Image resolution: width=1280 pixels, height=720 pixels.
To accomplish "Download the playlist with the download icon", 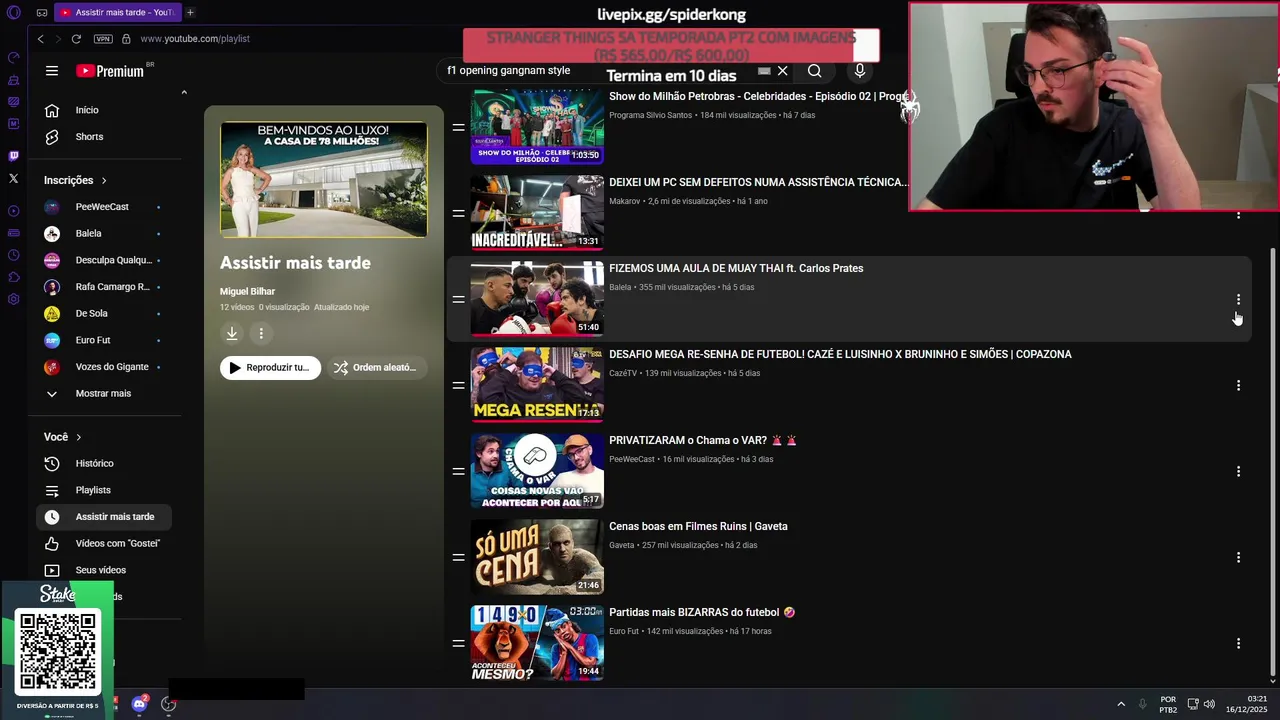I will [x=232, y=333].
